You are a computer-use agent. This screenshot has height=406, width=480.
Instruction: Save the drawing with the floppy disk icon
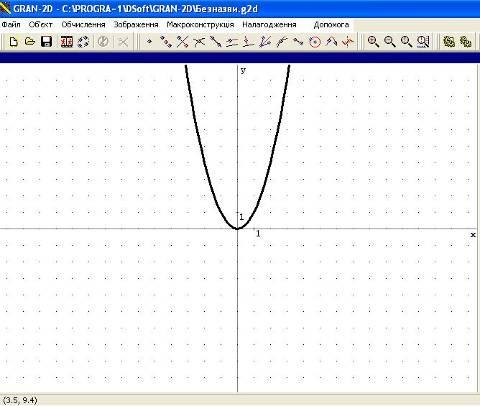click(46, 42)
